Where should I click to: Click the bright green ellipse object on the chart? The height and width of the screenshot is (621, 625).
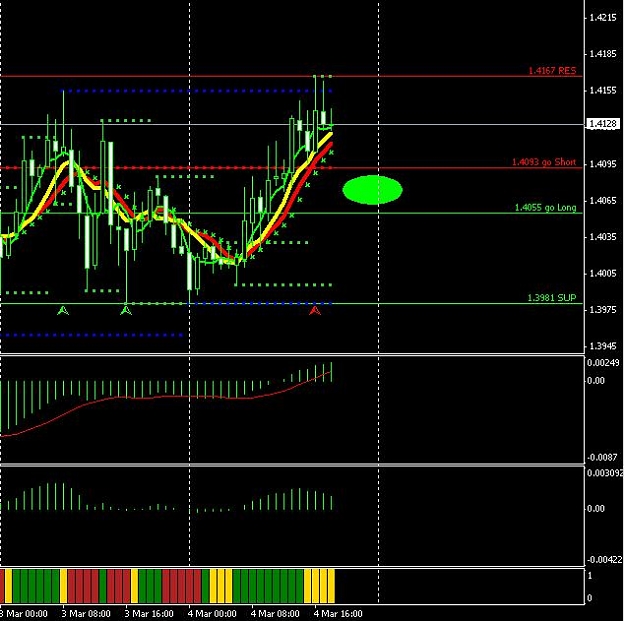[x=372, y=190]
